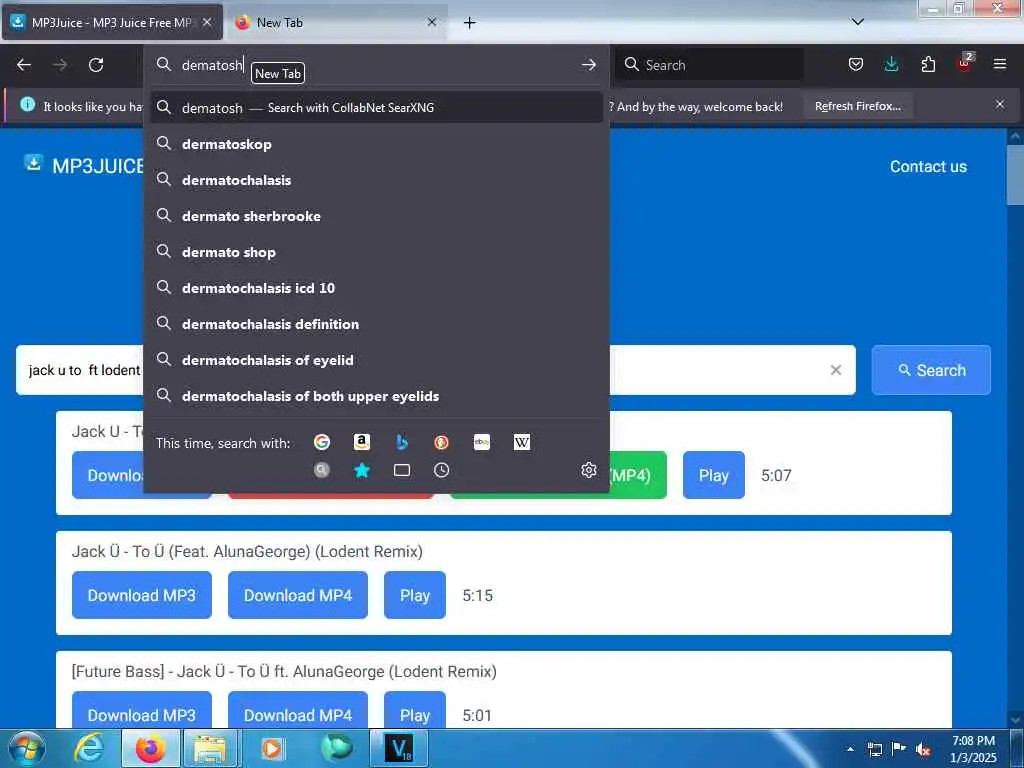The image size is (1024, 768).
Task: Clear the MP3Juice search field text
Action: [x=835, y=370]
